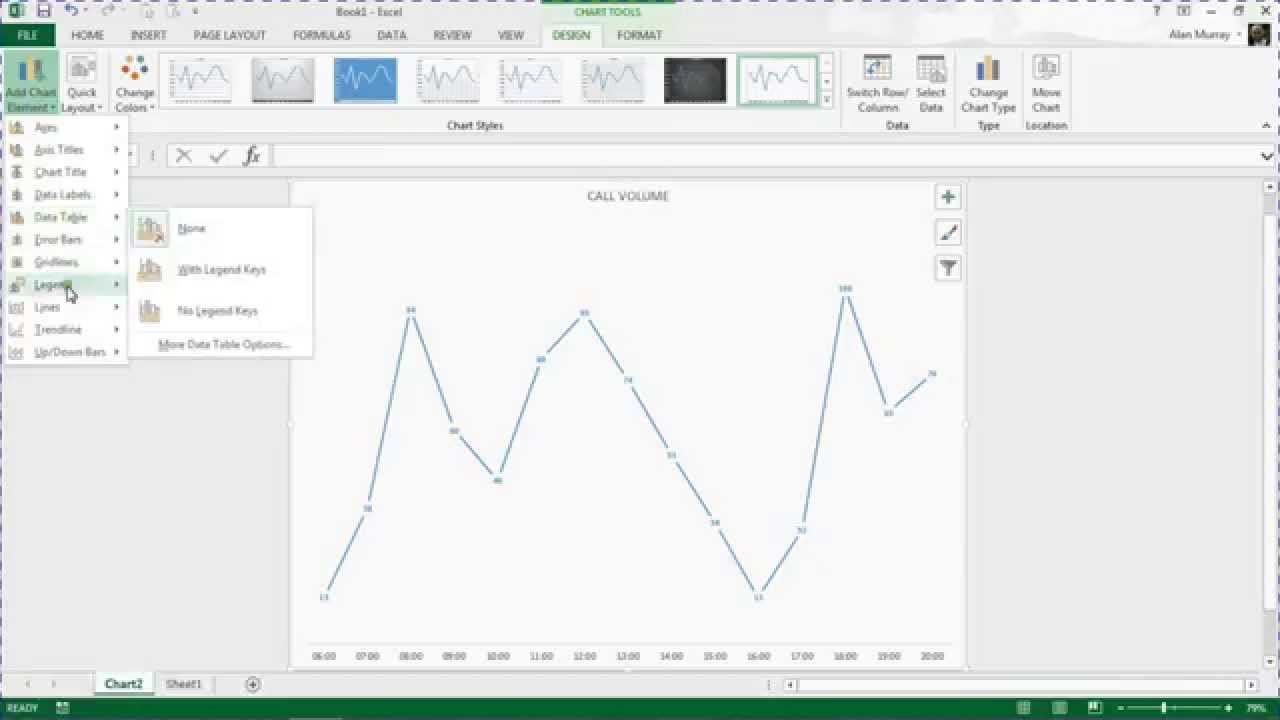The height and width of the screenshot is (720, 1280).
Task: Select the first chart style thumbnail
Action: [200, 80]
